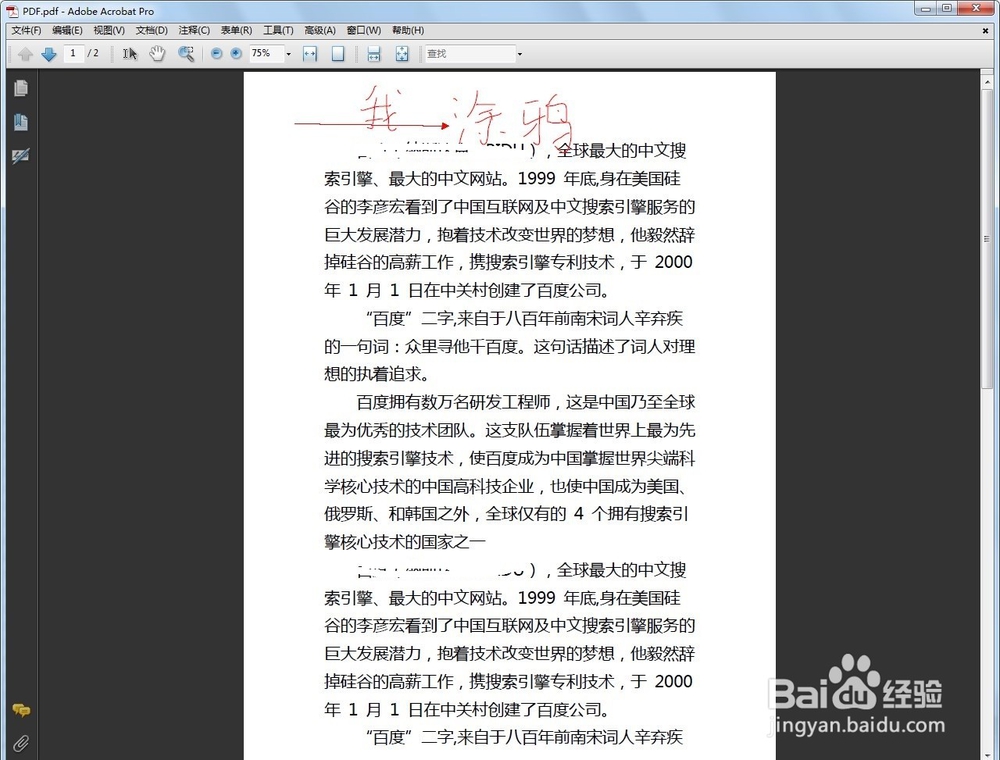Click the full screen view icon
The width and height of the screenshot is (1000, 760).
[402, 54]
